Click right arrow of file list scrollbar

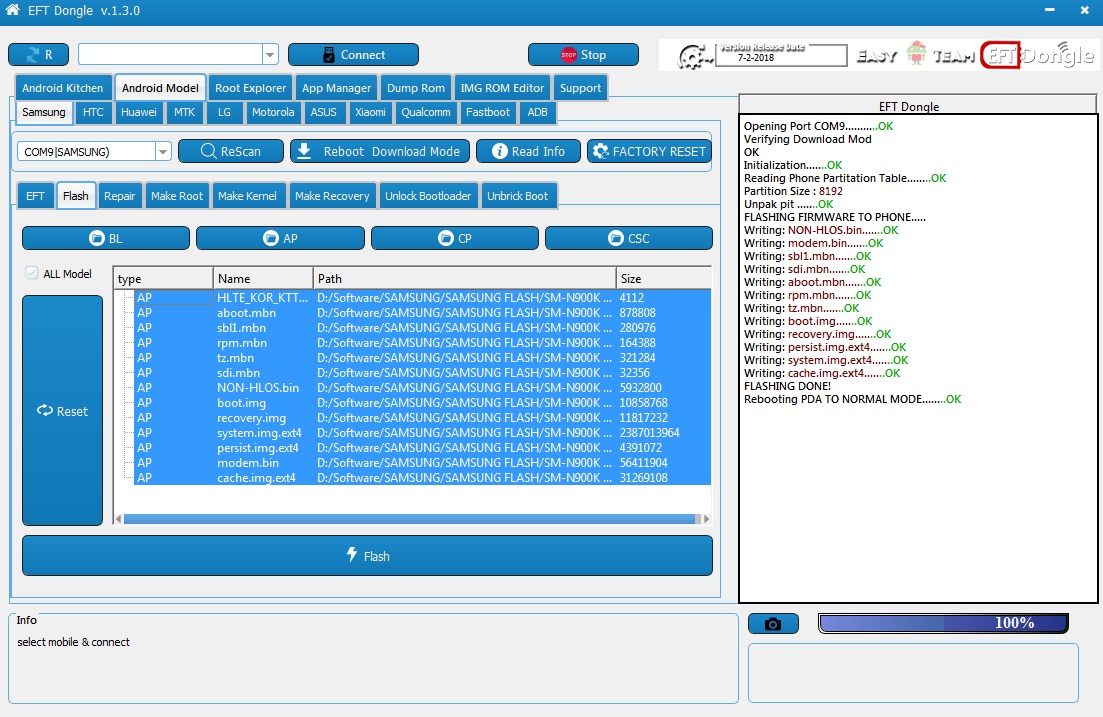click(706, 519)
